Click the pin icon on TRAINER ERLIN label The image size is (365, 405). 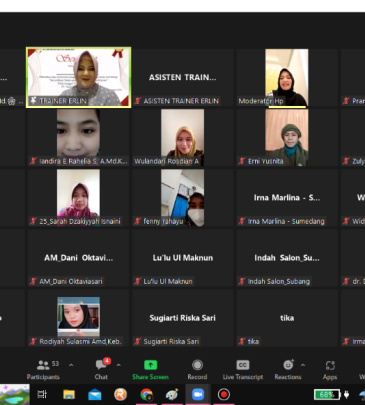33,101
